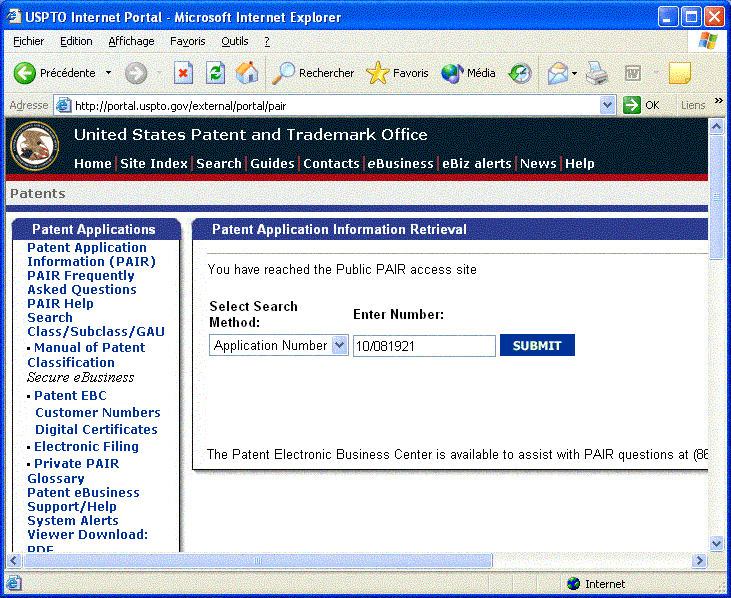The height and width of the screenshot is (598, 731).
Task: Open the Electronic Filing link
Action: (x=86, y=447)
